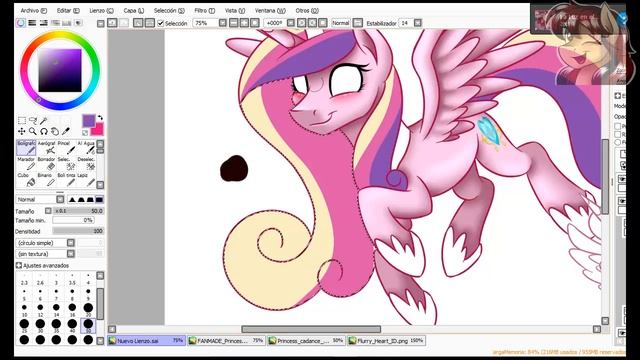Screen dimensions: 640x360
Task: Choose the flattest brush edge shape
Action: pyautogui.click(x=99, y=199)
